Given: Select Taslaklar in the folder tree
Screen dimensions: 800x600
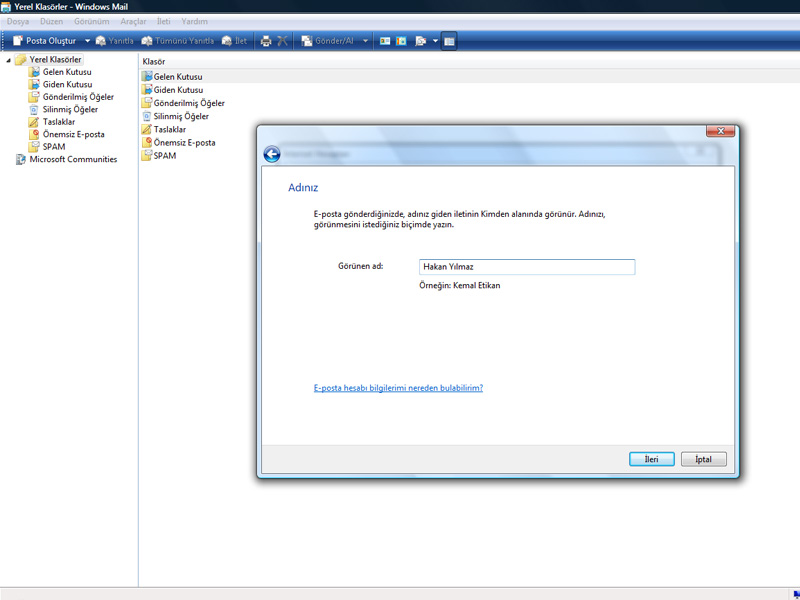Looking at the screenshot, I should point(52,122).
